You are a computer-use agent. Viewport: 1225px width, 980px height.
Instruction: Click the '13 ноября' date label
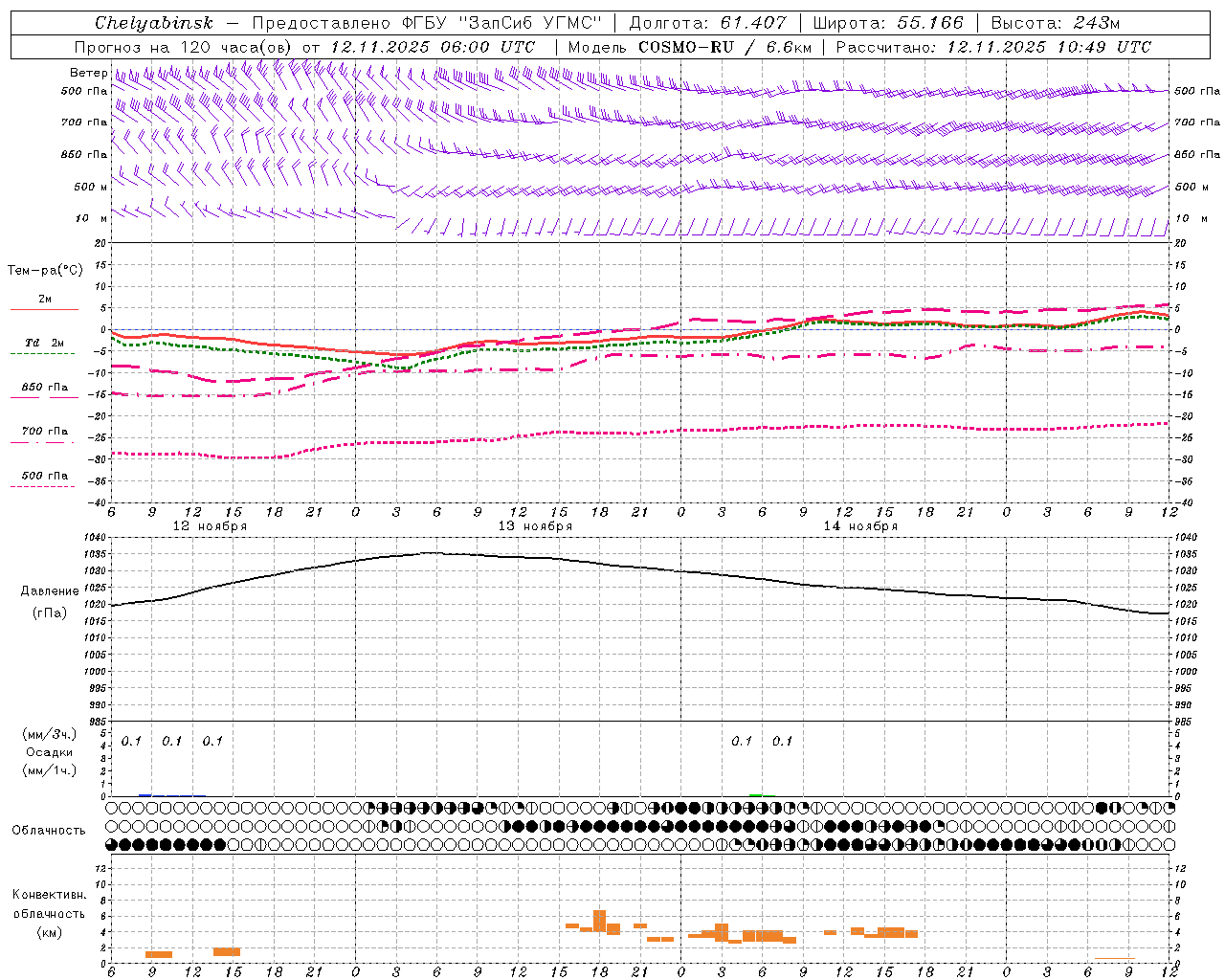coord(535,526)
